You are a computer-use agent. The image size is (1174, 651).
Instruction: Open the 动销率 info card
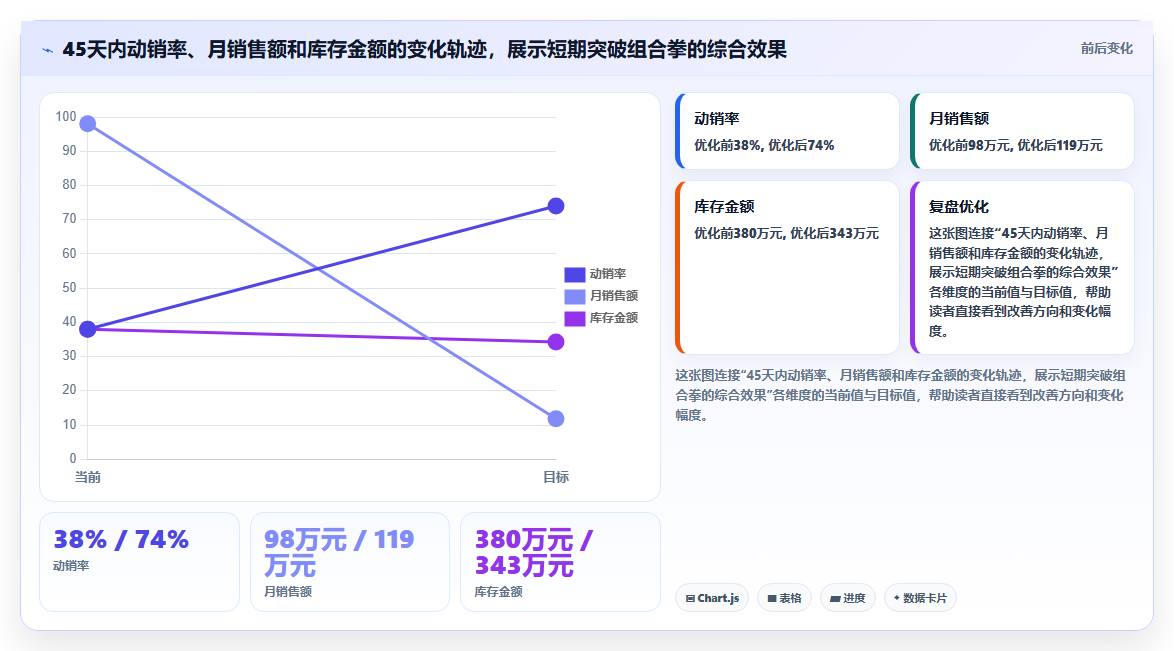click(x=787, y=131)
